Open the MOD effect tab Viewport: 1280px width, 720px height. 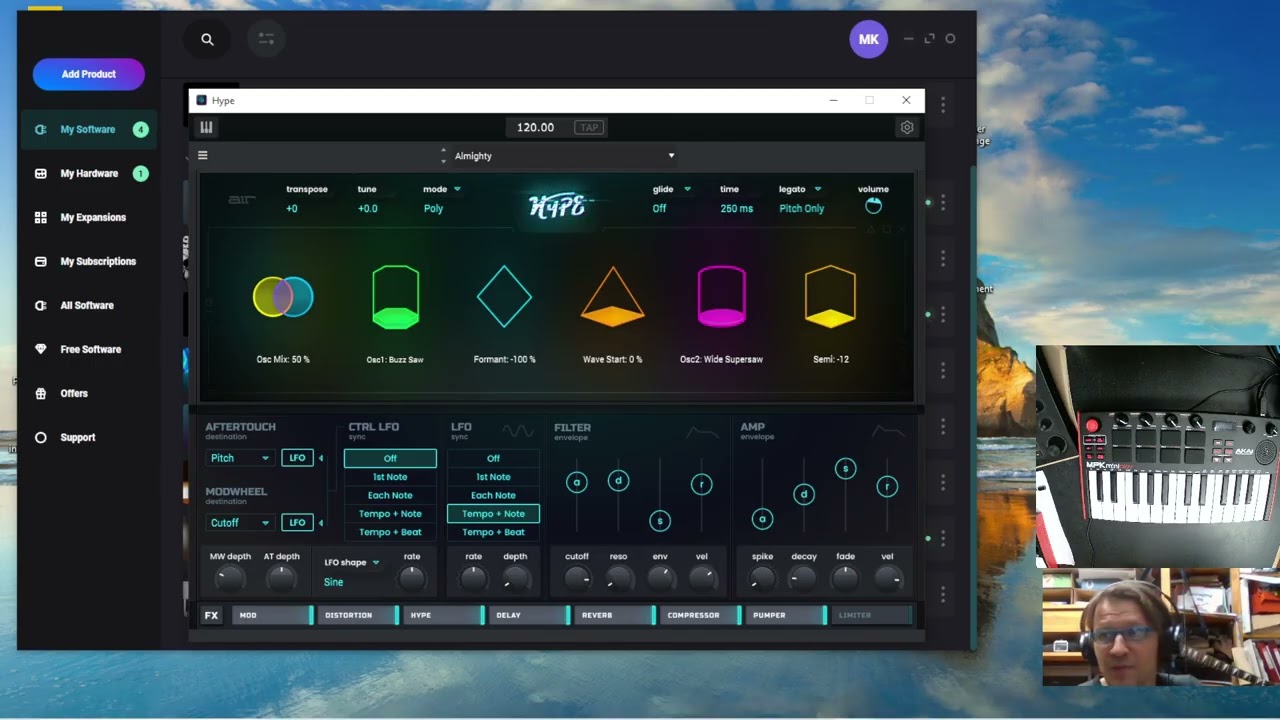point(273,615)
